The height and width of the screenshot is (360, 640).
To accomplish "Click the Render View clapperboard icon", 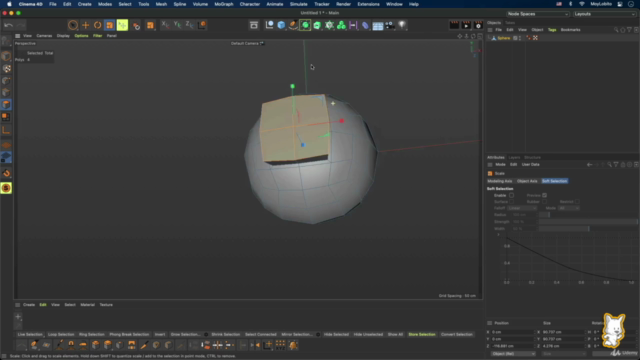I will coord(454,25).
